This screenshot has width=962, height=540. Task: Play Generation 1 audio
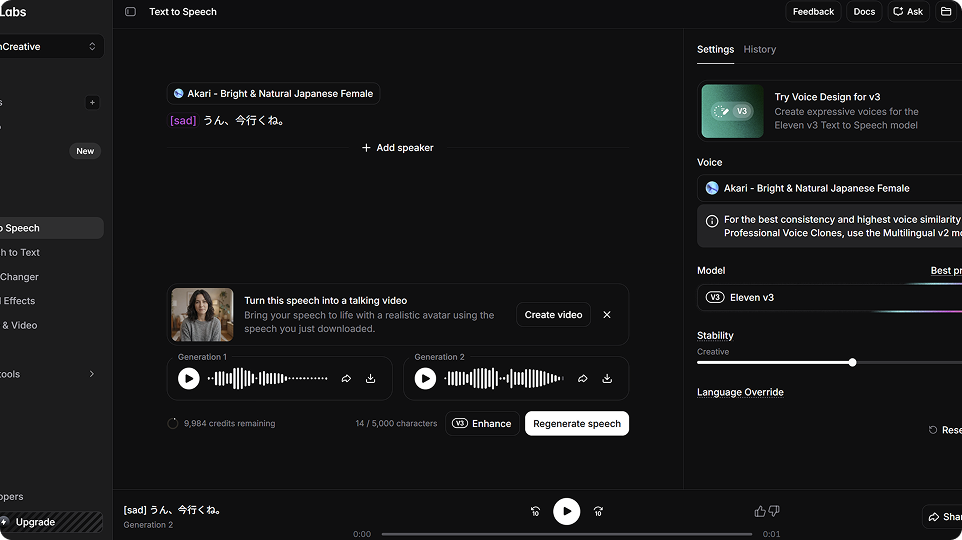189,379
